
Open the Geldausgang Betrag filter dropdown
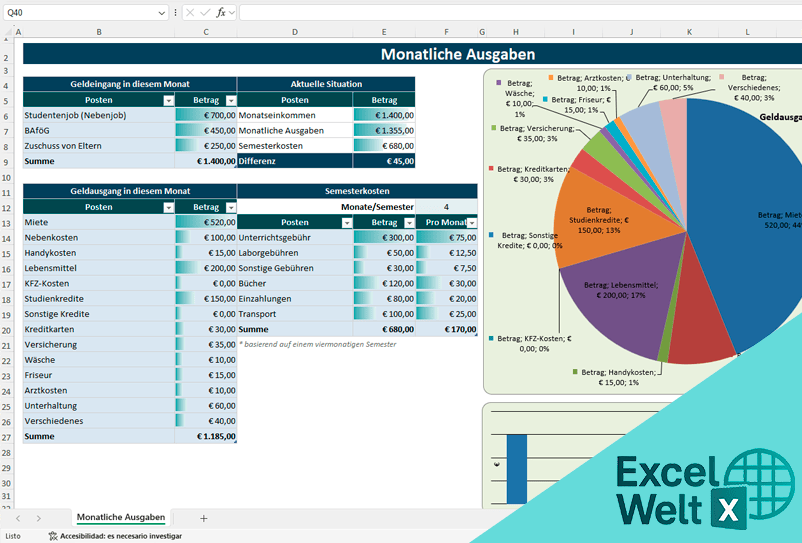[231, 208]
